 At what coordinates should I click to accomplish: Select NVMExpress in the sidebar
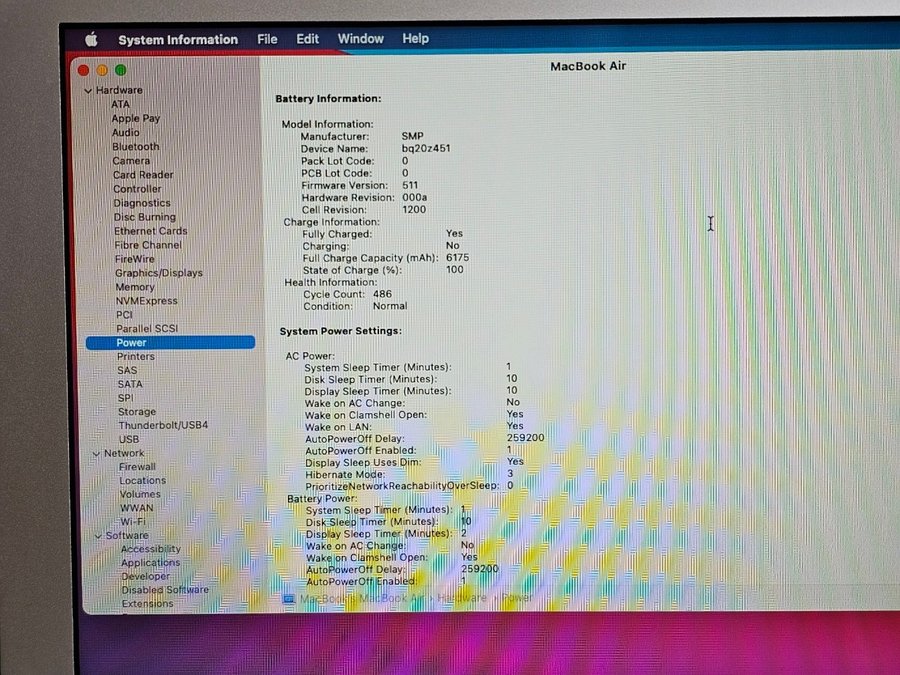147,301
